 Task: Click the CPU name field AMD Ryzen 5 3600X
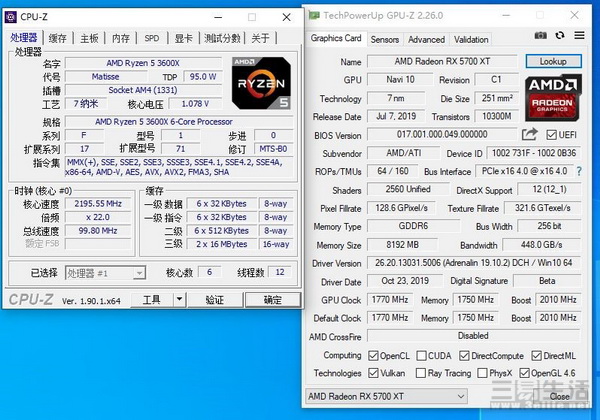[143, 63]
